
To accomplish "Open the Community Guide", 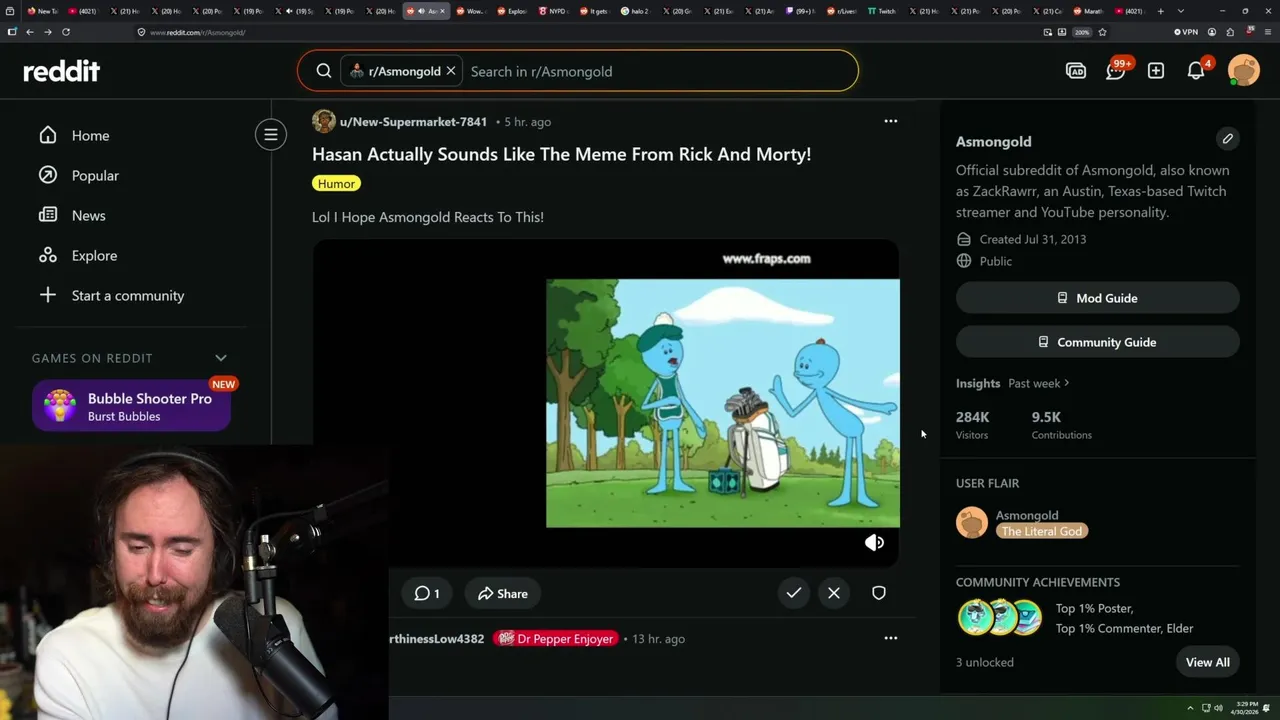I will click(x=1097, y=342).
